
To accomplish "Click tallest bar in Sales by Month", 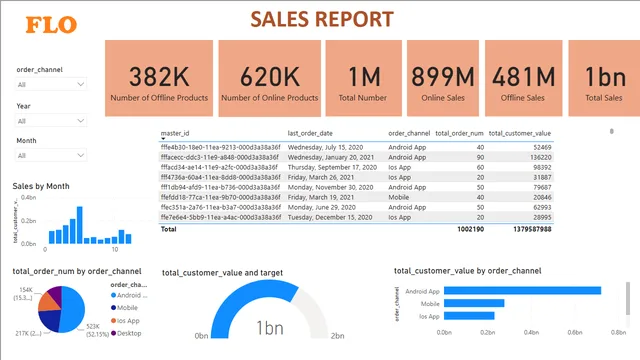I will click(80, 225).
